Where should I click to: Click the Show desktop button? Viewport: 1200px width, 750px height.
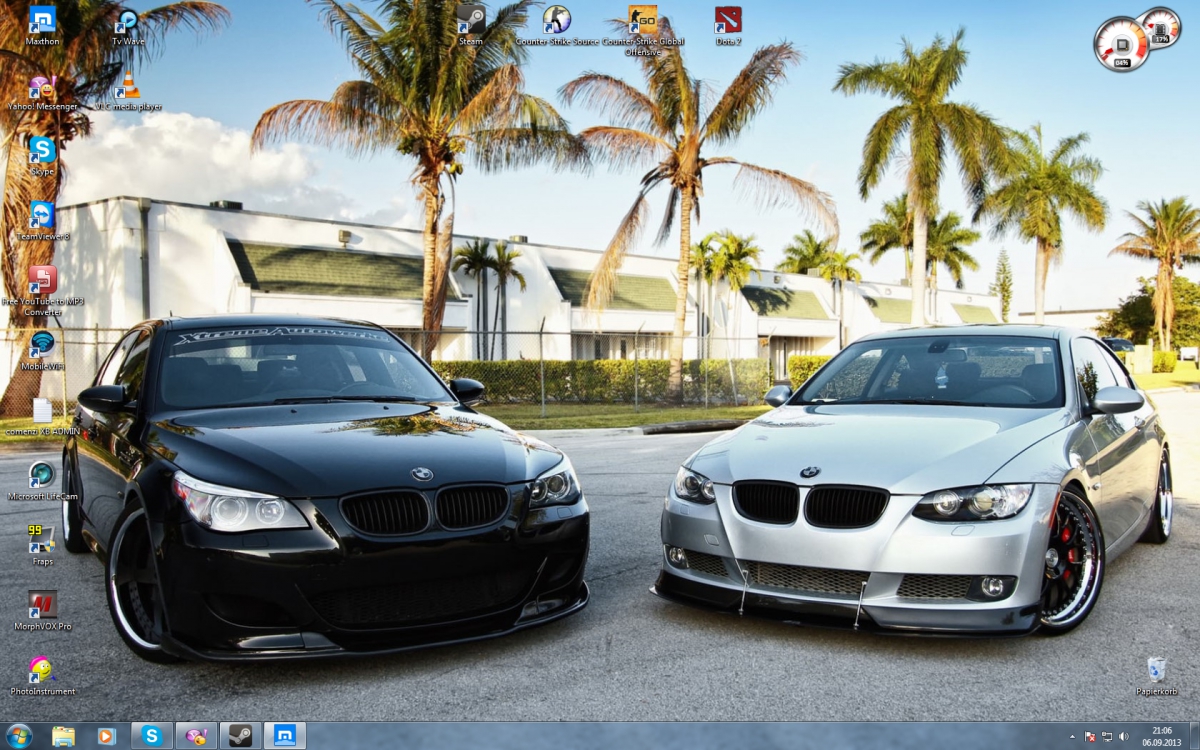(1193, 736)
